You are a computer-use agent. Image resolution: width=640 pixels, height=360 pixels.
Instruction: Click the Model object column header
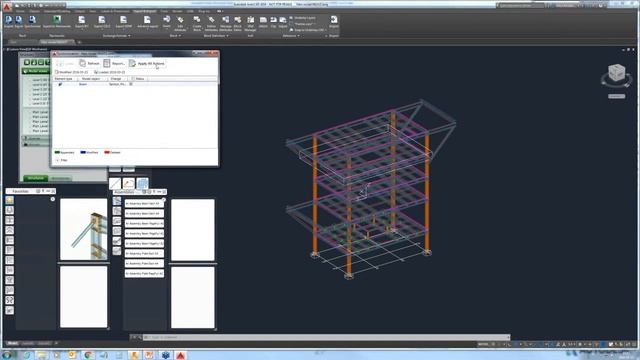91,79
